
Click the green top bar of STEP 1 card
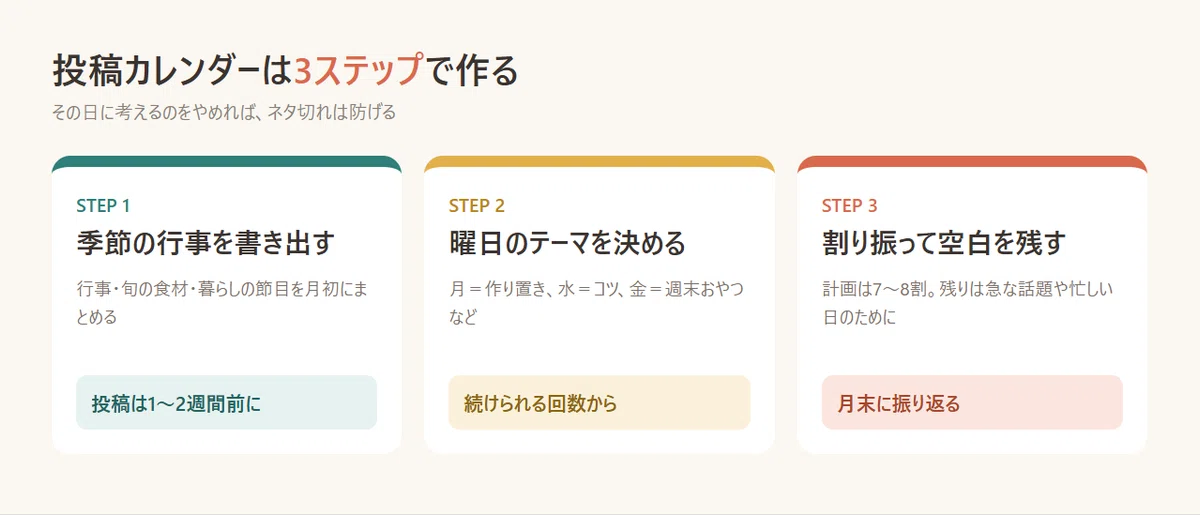coord(226,162)
